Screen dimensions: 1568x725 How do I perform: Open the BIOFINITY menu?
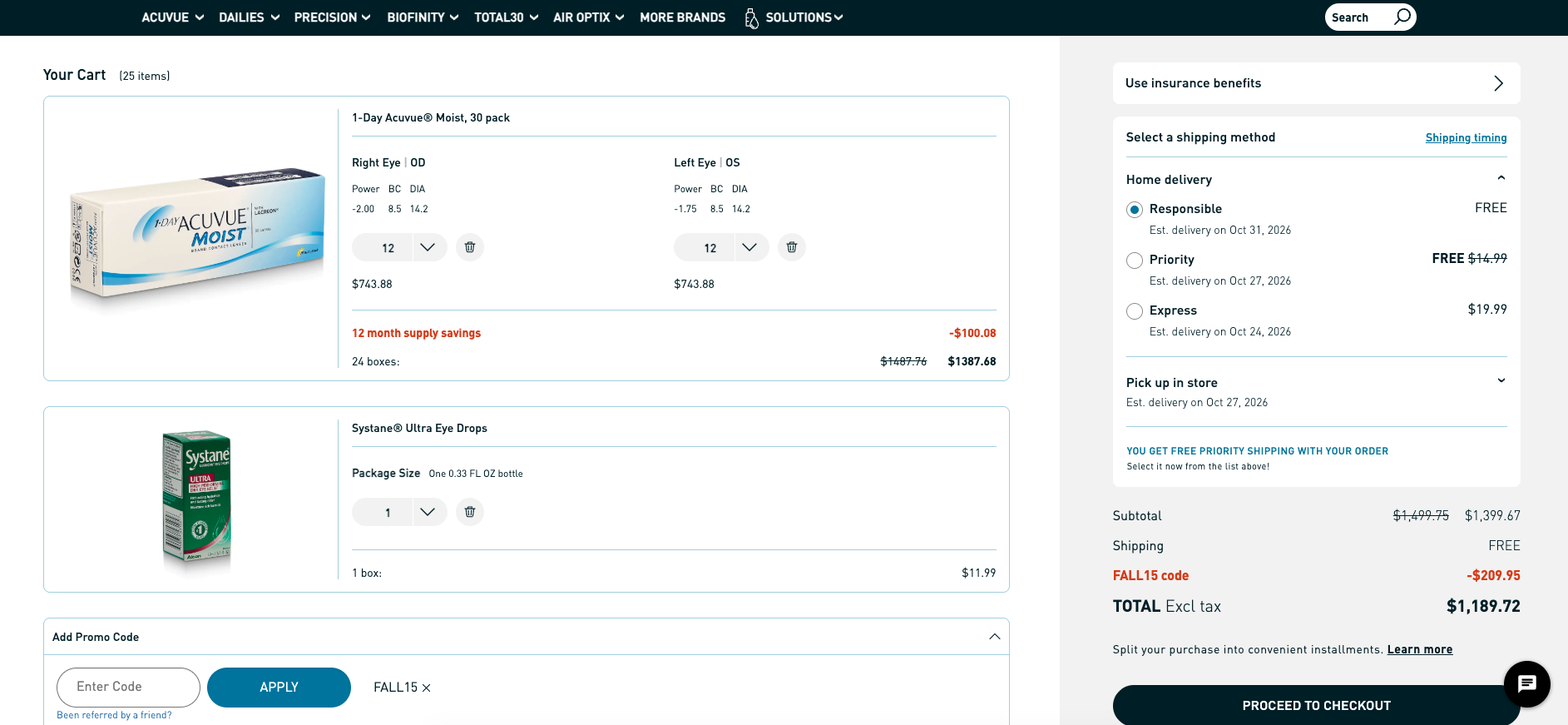point(423,17)
